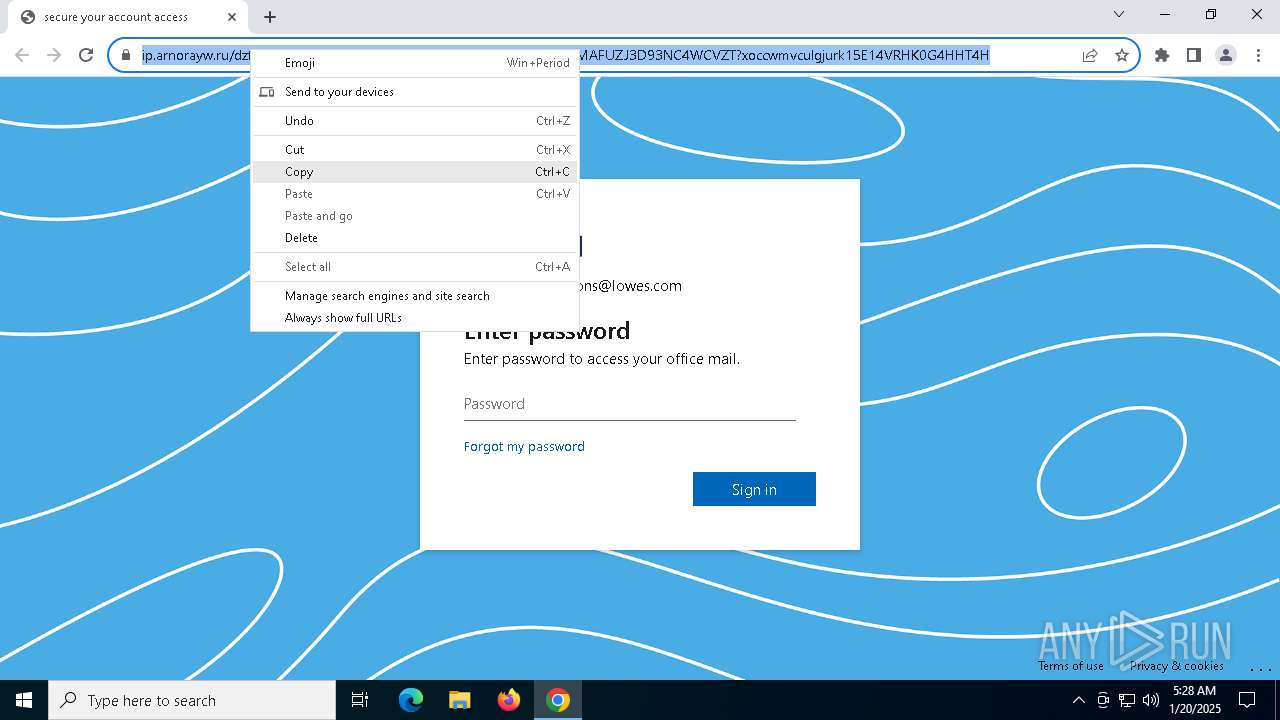Launch Firefox from the taskbar
Viewport: 1280px width, 720px height.
pos(509,700)
